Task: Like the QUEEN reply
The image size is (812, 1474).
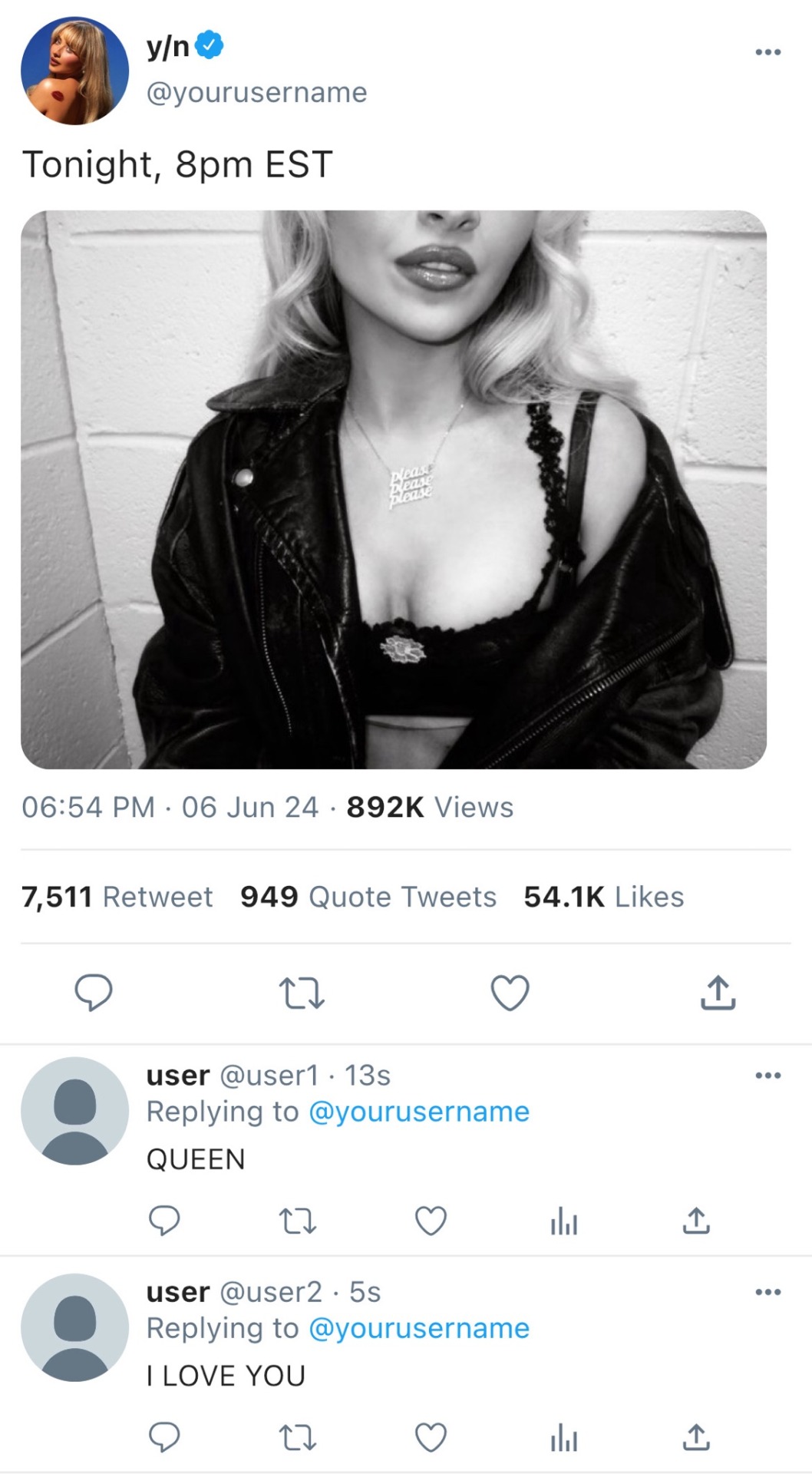Action: coord(431,1221)
